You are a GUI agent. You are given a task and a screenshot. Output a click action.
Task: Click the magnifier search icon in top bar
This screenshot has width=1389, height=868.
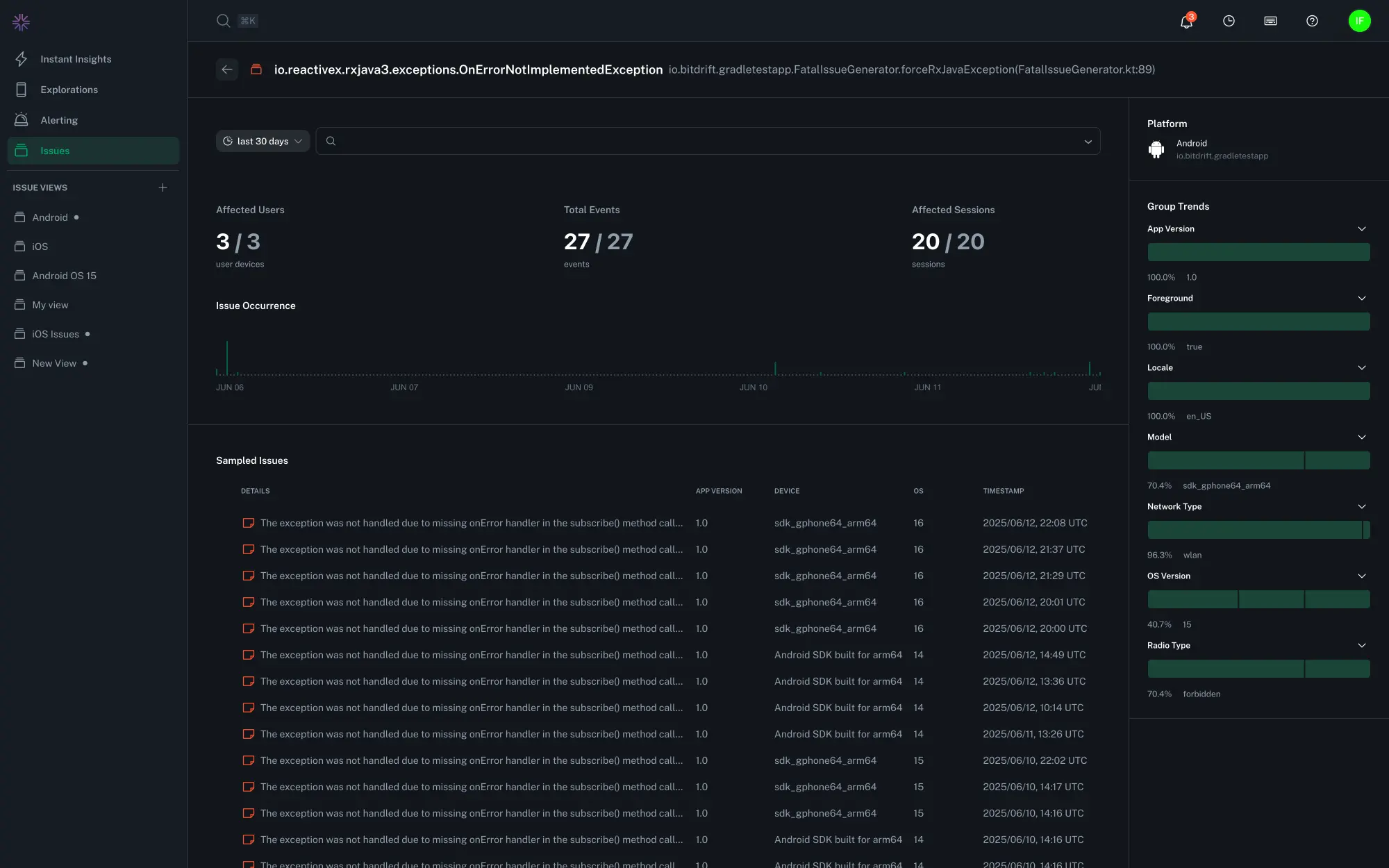[223, 21]
